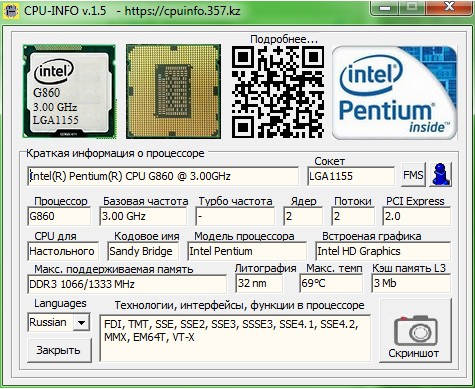475x389 pixels.
Task: Click the Турбо частота field
Action: (x=235, y=216)
